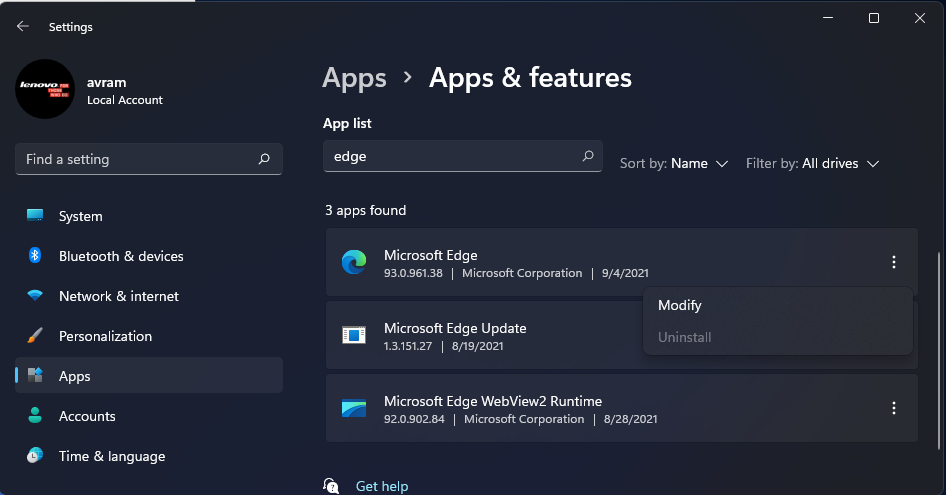Image resolution: width=946 pixels, height=495 pixels.
Task: Open Personalization settings
Action: (x=105, y=336)
